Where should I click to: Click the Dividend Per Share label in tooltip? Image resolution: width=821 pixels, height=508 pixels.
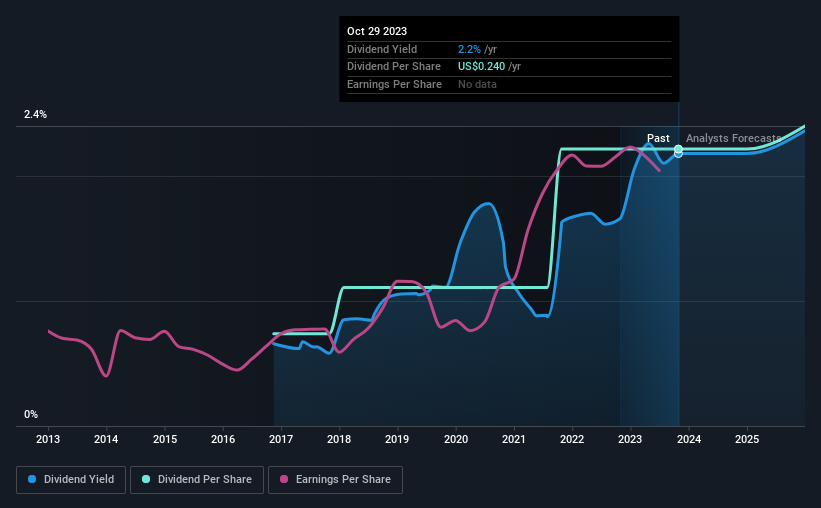pos(394,67)
